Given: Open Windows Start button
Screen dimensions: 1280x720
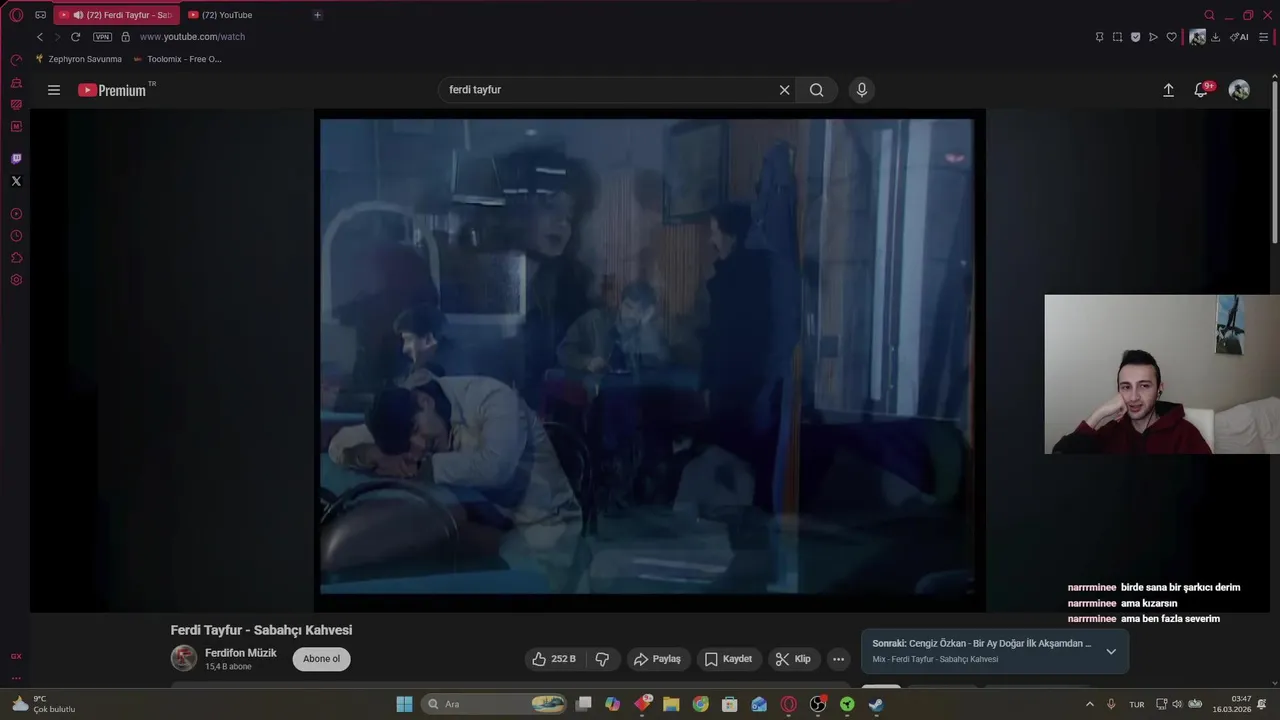Looking at the screenshot, I should [404, 704].
